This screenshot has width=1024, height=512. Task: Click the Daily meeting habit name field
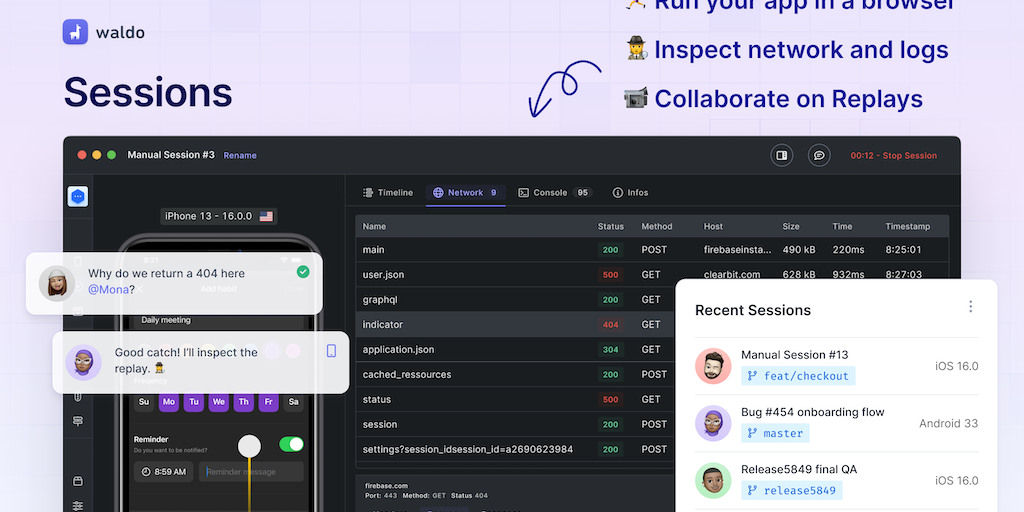point(219,321)
